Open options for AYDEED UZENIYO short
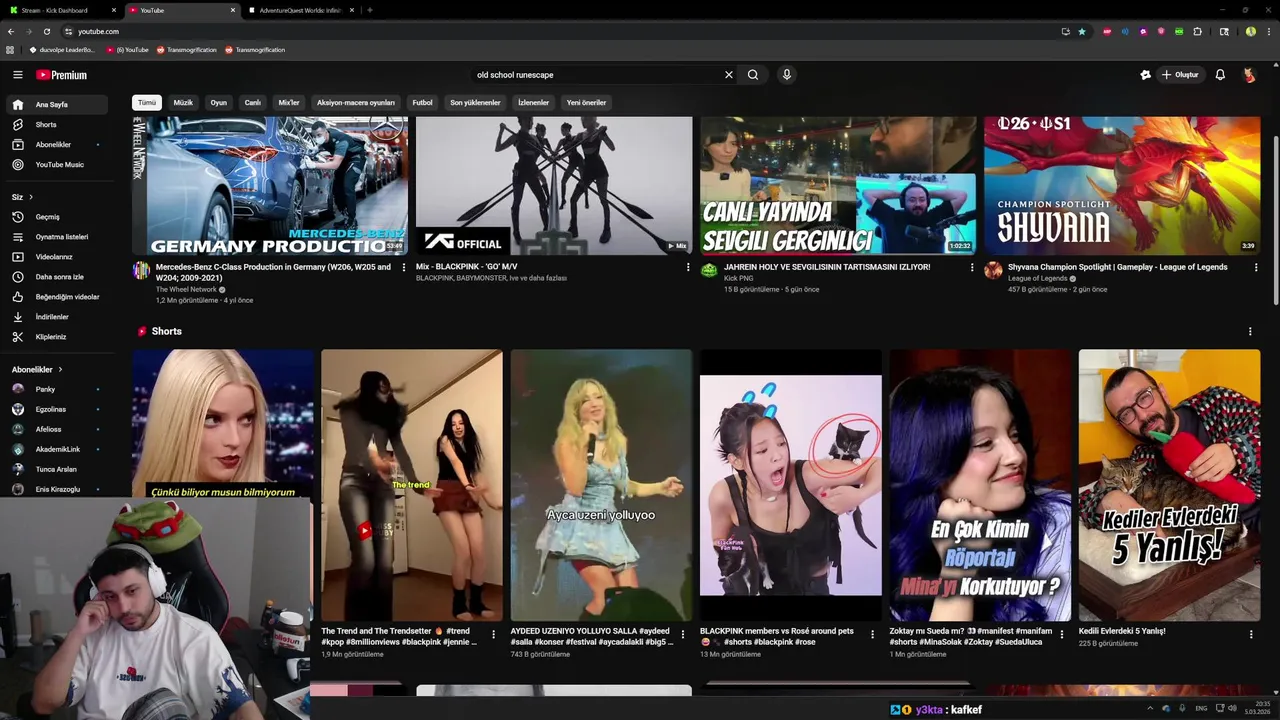 tap(683, 634)
